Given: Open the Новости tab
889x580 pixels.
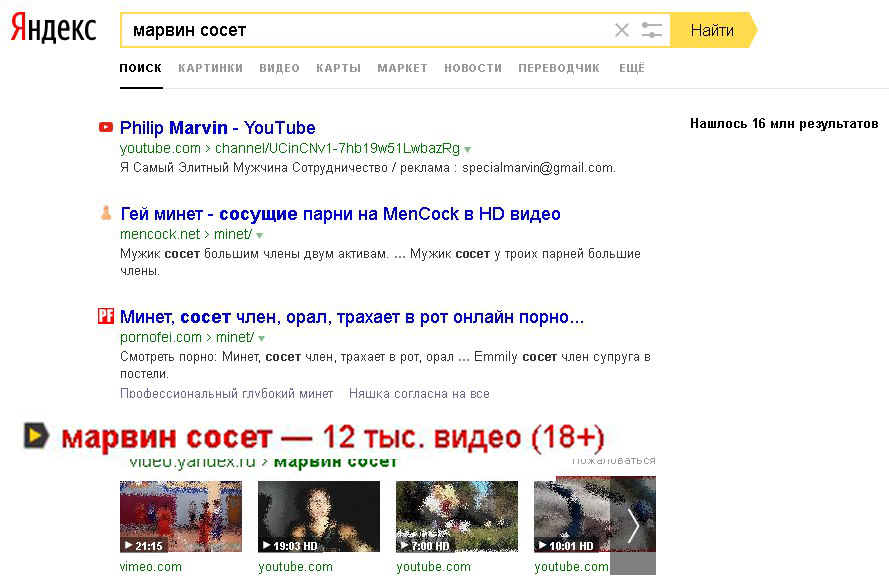Looking at the screenshot, I should (x=473, y=68).
